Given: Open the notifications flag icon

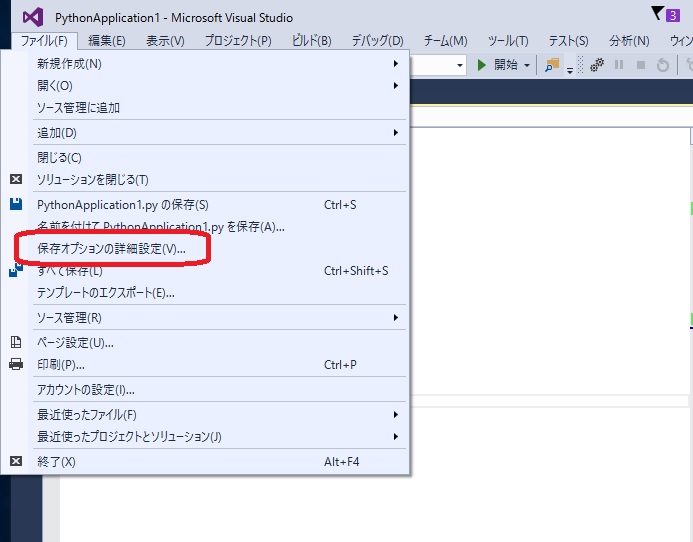Looking at the screenshot, I should (657, 14).
